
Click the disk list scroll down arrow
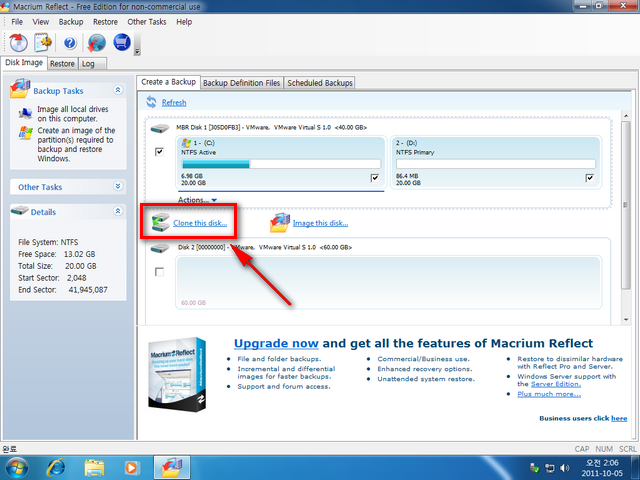(x=626, y=320)
